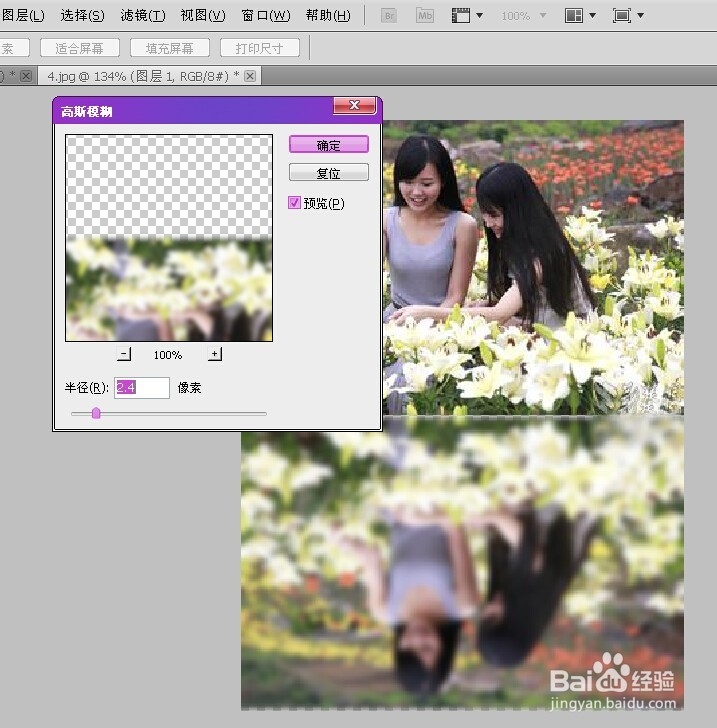
Task: Close the 高斯模糊 dialog with X
Action: click(x=354, y=105)
